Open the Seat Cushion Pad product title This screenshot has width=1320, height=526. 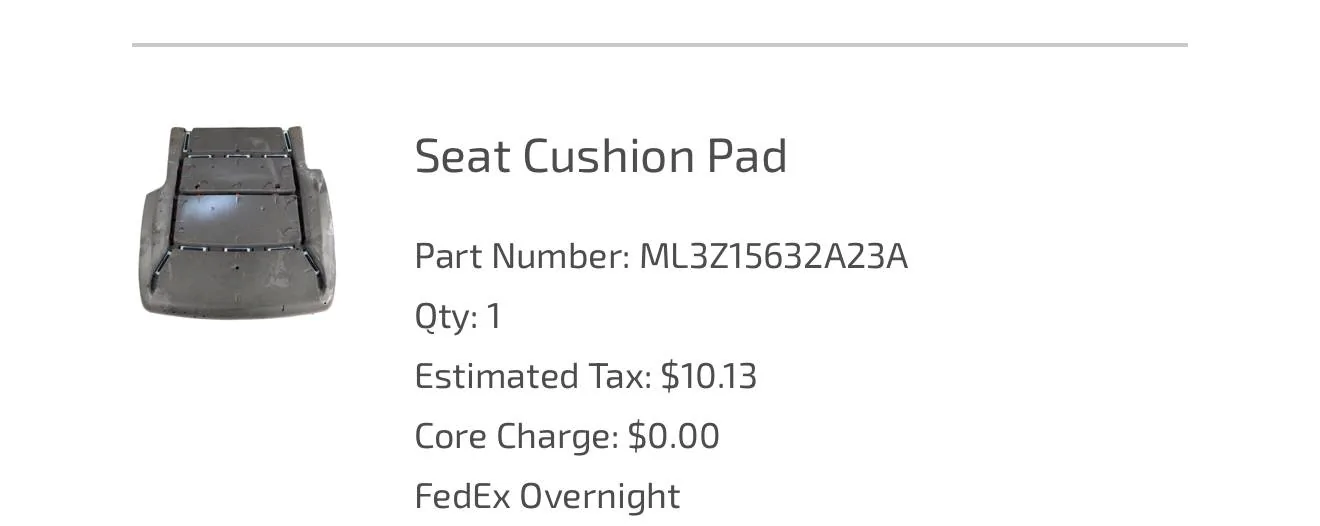coord(601,157)
